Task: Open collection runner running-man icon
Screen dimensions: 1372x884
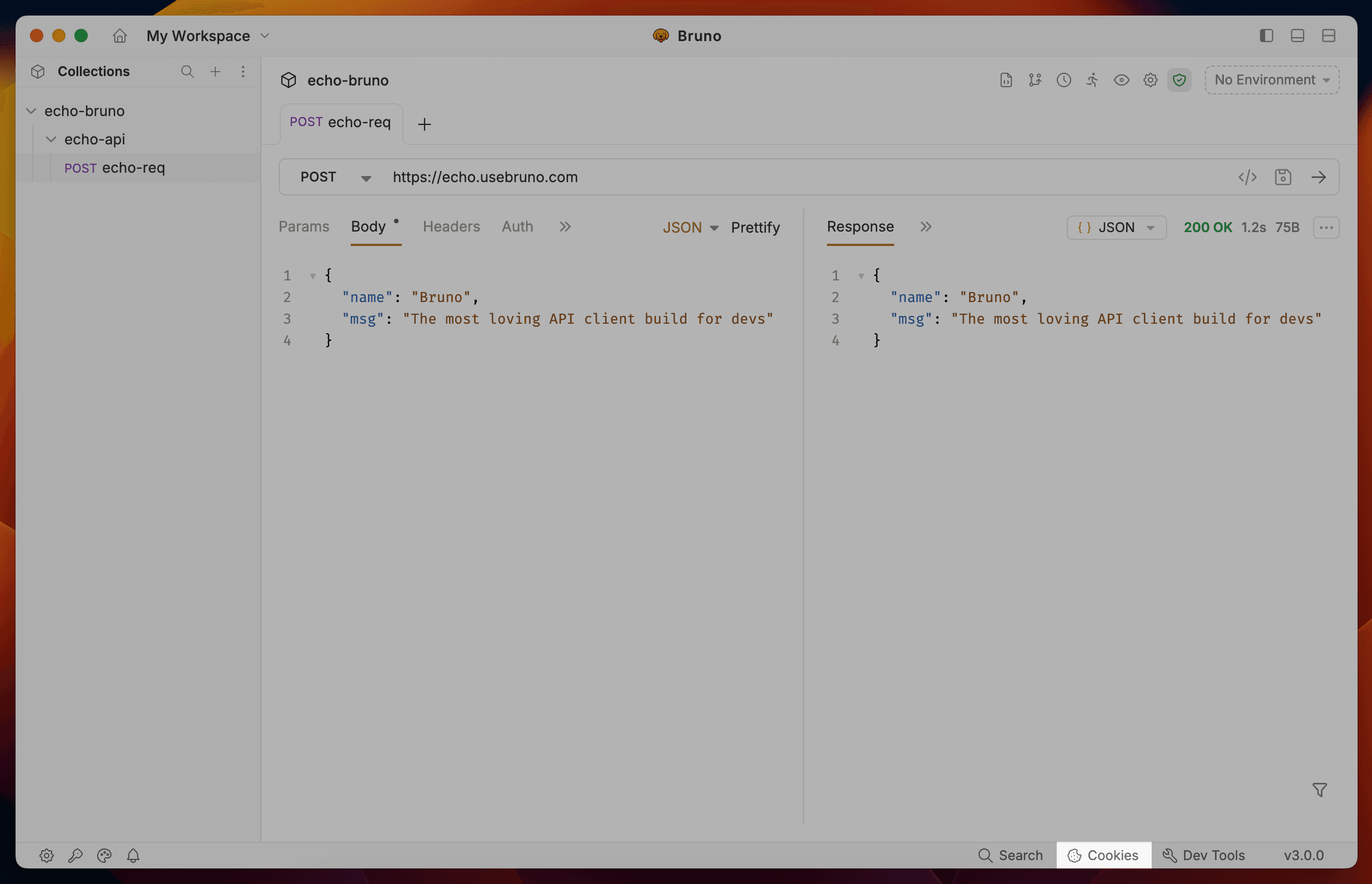Action: [x=1092, y=80]
